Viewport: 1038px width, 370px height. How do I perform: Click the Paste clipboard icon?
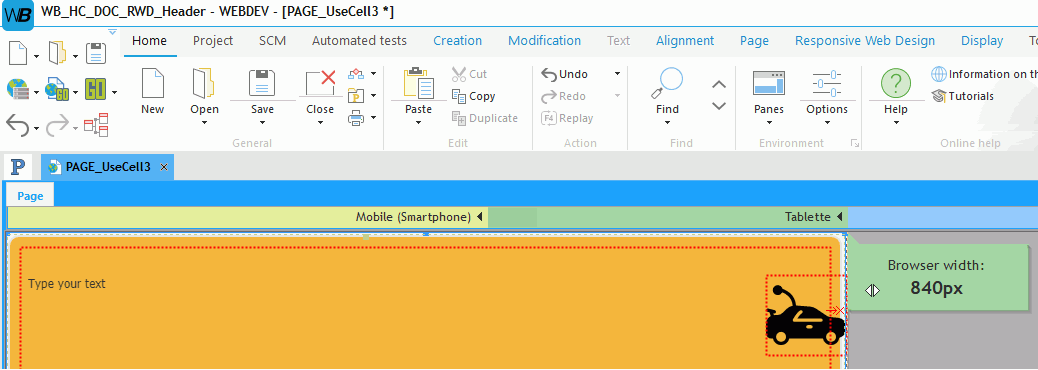coord(418,83)
